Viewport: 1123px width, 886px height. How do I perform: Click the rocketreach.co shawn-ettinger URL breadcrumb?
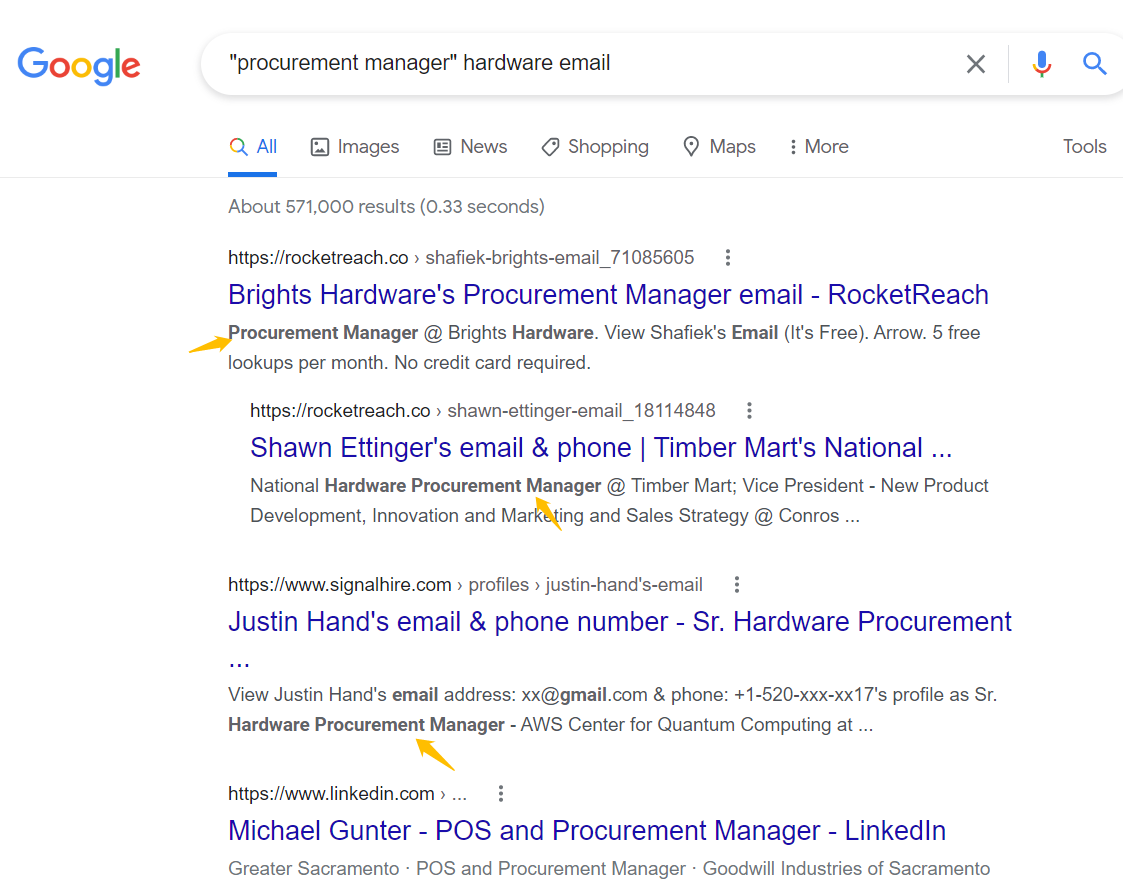click(483, 410)
